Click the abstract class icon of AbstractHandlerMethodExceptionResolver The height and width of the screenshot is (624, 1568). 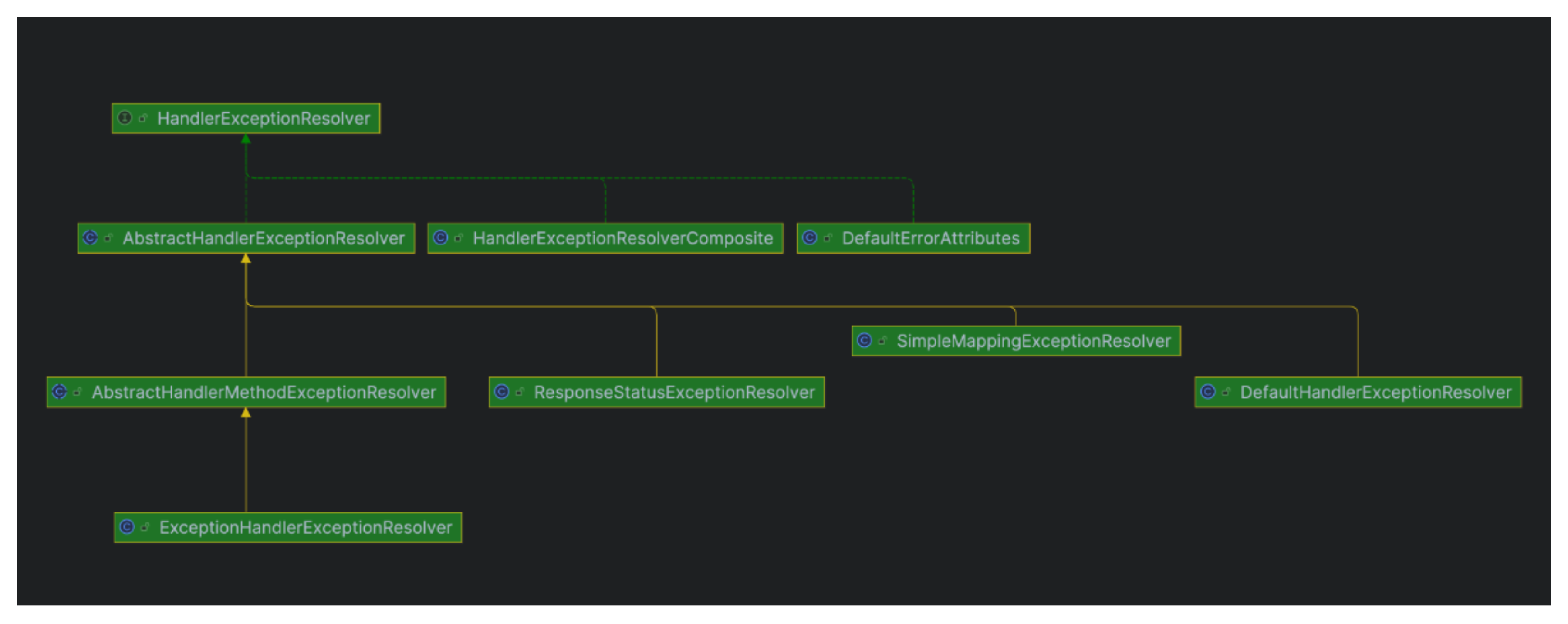click(x=59, y=391)
